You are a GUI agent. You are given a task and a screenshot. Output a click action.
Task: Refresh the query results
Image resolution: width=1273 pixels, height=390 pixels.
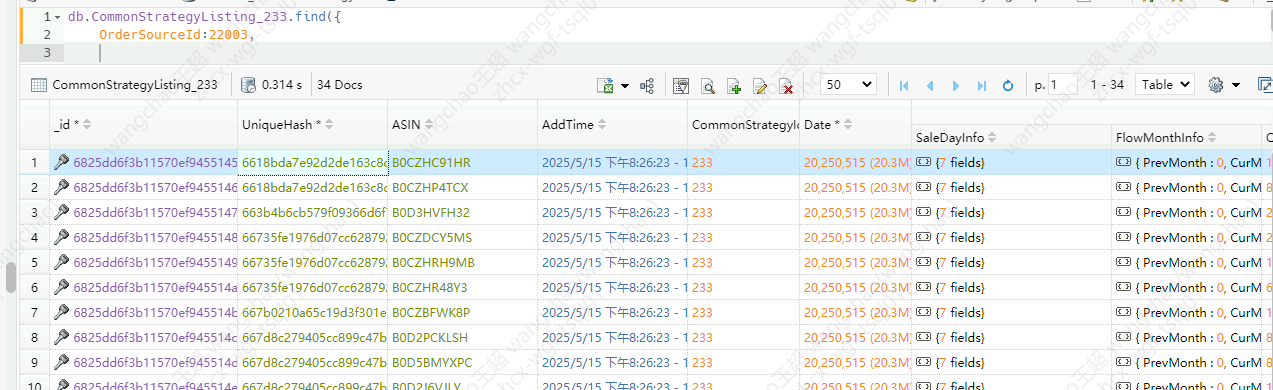(x=1008, y=86)
